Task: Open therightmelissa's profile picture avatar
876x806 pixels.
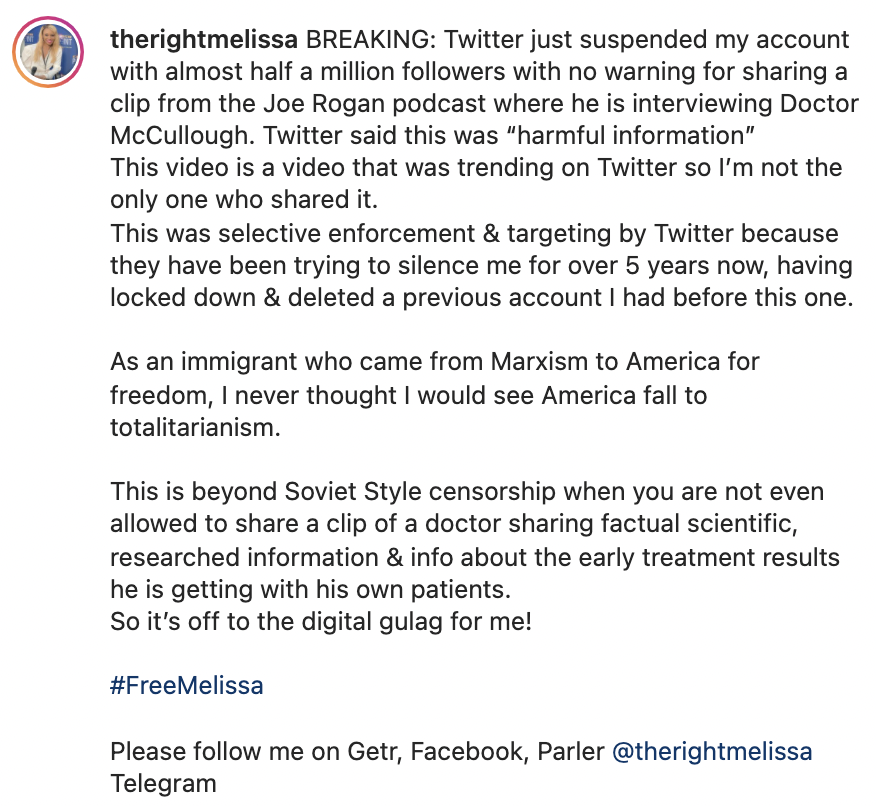Action: pos(48,52)
